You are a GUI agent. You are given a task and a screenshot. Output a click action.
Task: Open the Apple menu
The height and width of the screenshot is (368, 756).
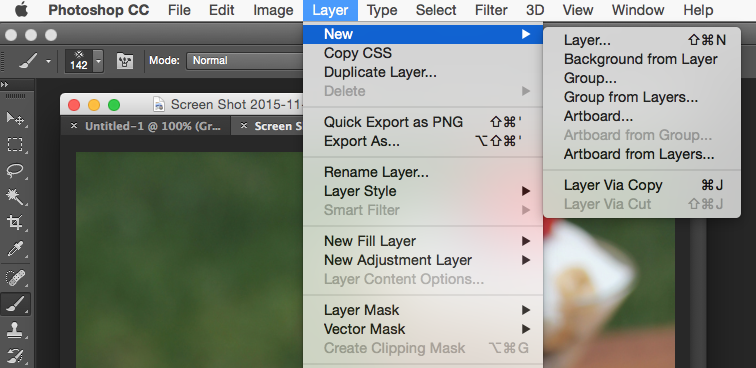(21, 10)
